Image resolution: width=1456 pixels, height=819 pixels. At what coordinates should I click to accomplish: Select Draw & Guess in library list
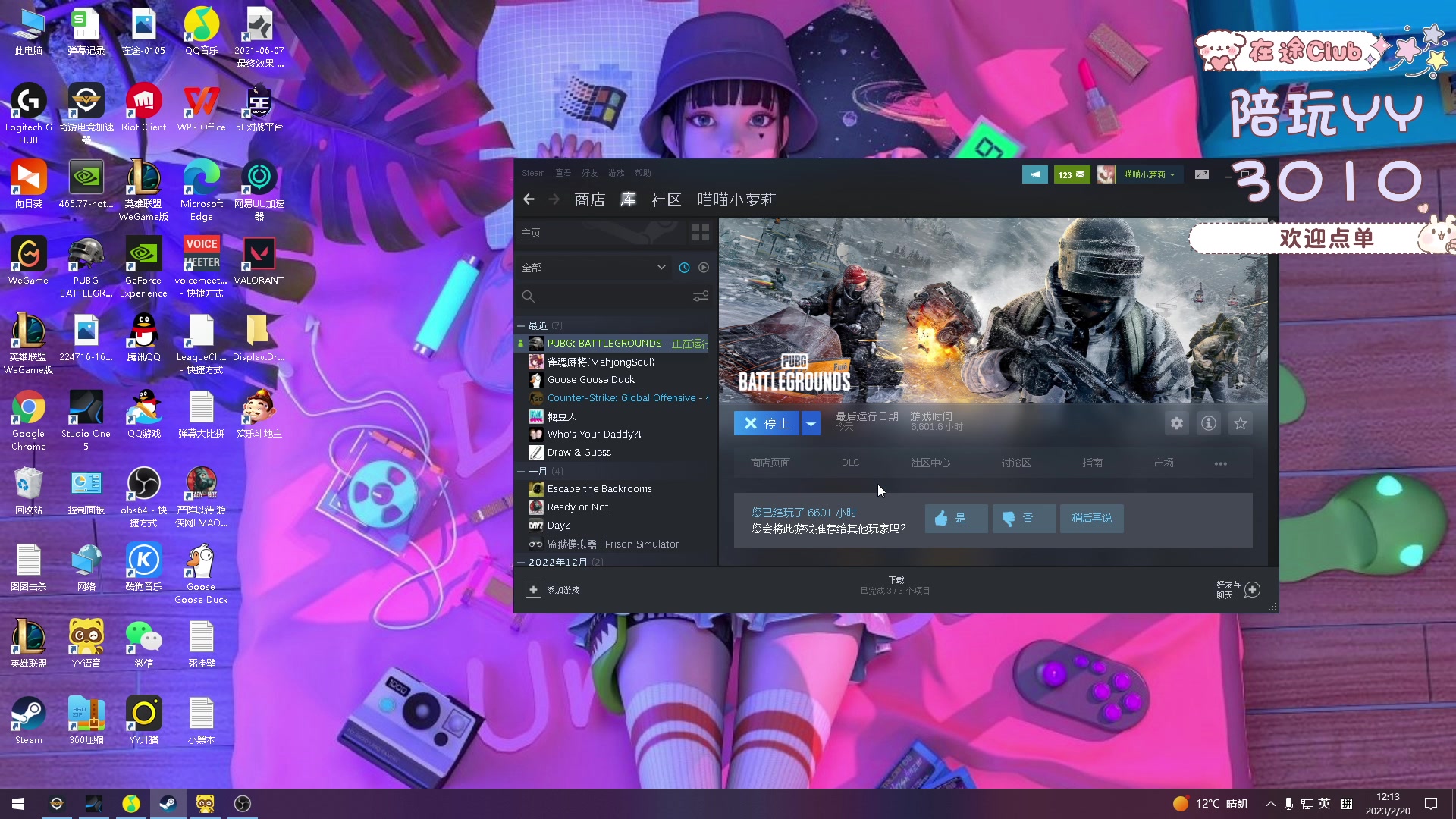click(612, 453)
